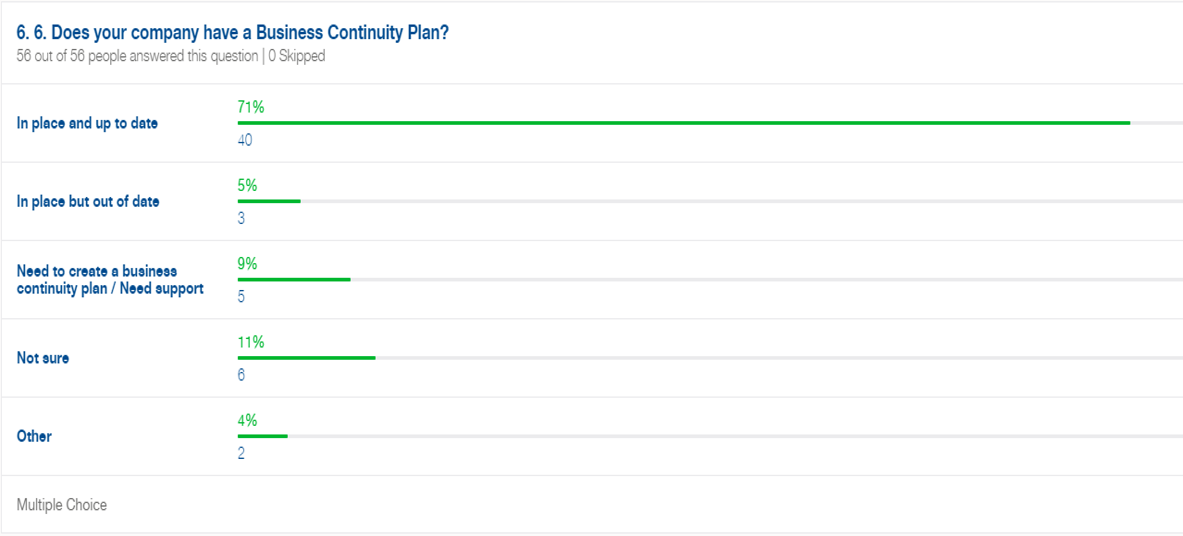Click the 'Multiple Choice' question type label
This screenshot has height=536, width=1183.
click(x=62, y=505)
